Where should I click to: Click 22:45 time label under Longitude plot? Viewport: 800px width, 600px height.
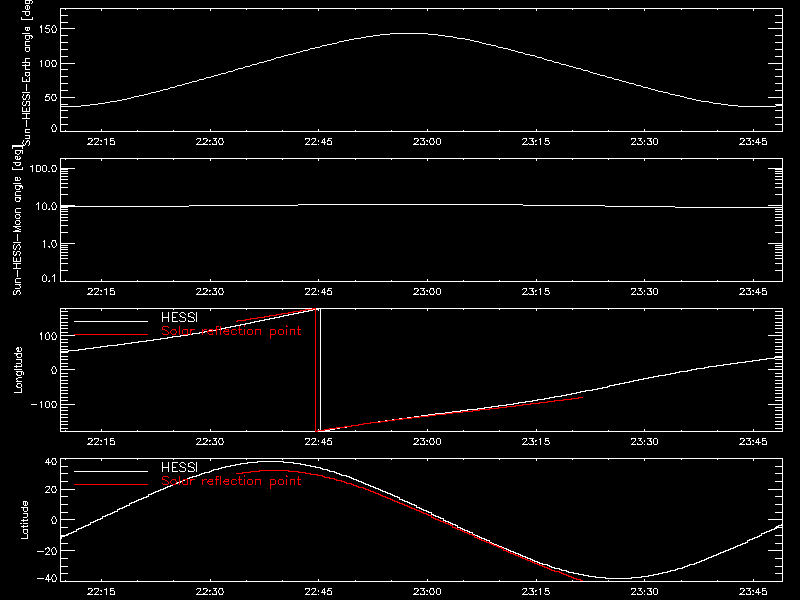coord(318,442)
